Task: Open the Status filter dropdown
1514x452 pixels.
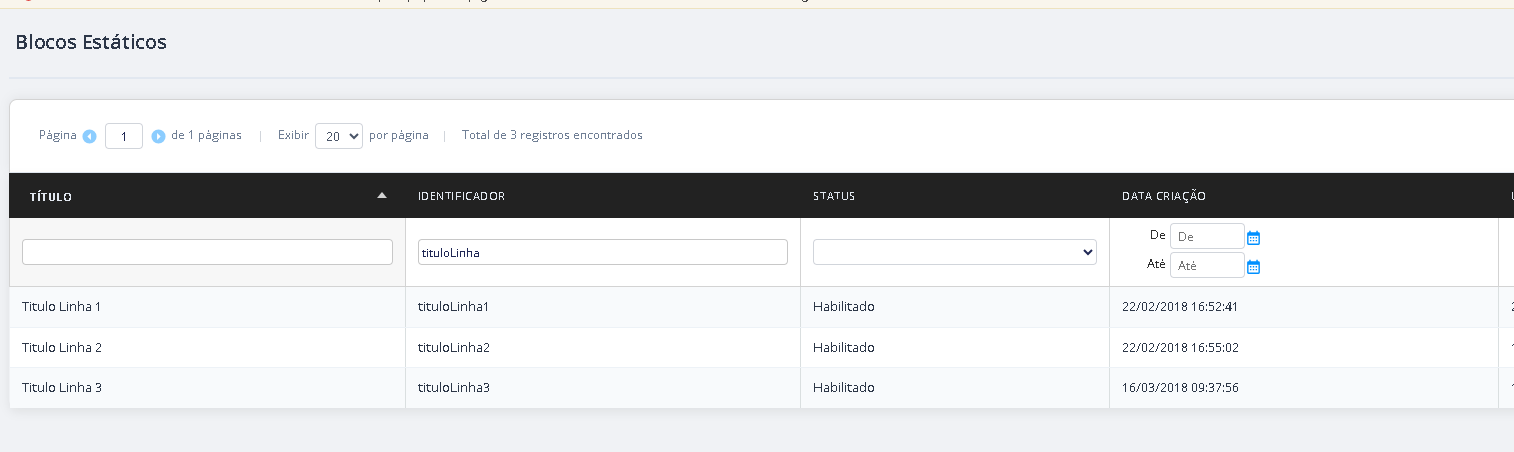Action: 955,252
